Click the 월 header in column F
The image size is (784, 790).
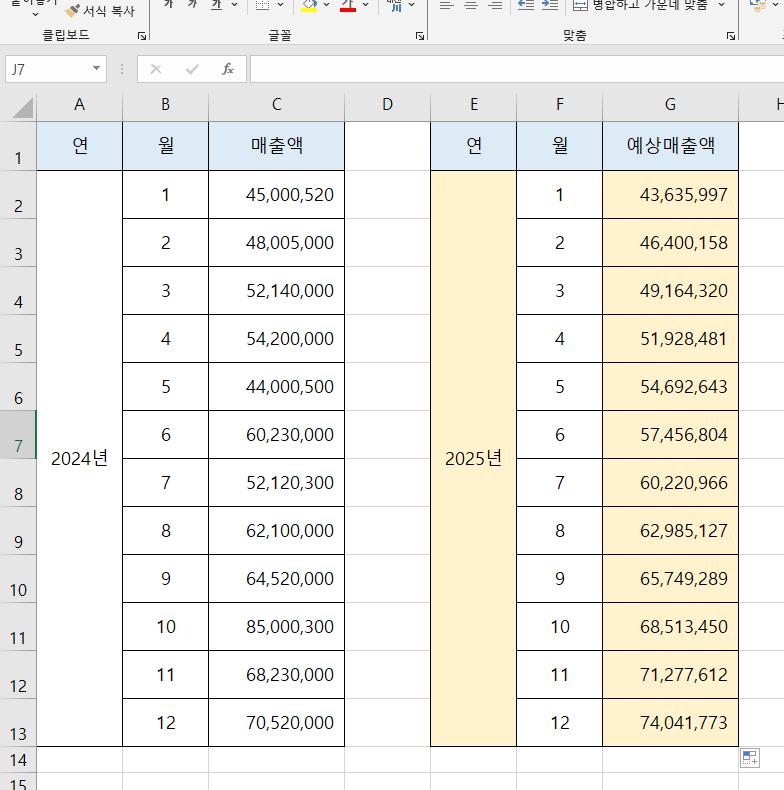pyautogui.click(x=560, y=146)
